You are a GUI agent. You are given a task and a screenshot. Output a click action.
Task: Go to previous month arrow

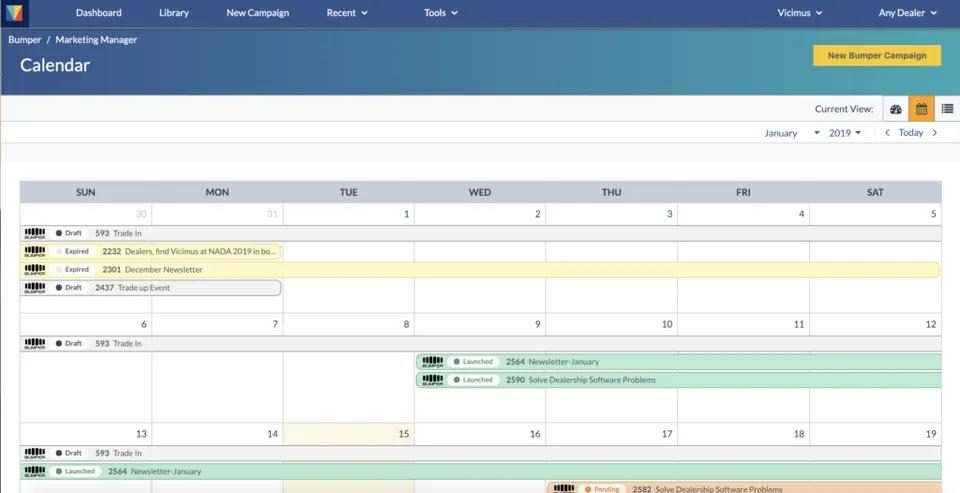(x=887, y=133)
